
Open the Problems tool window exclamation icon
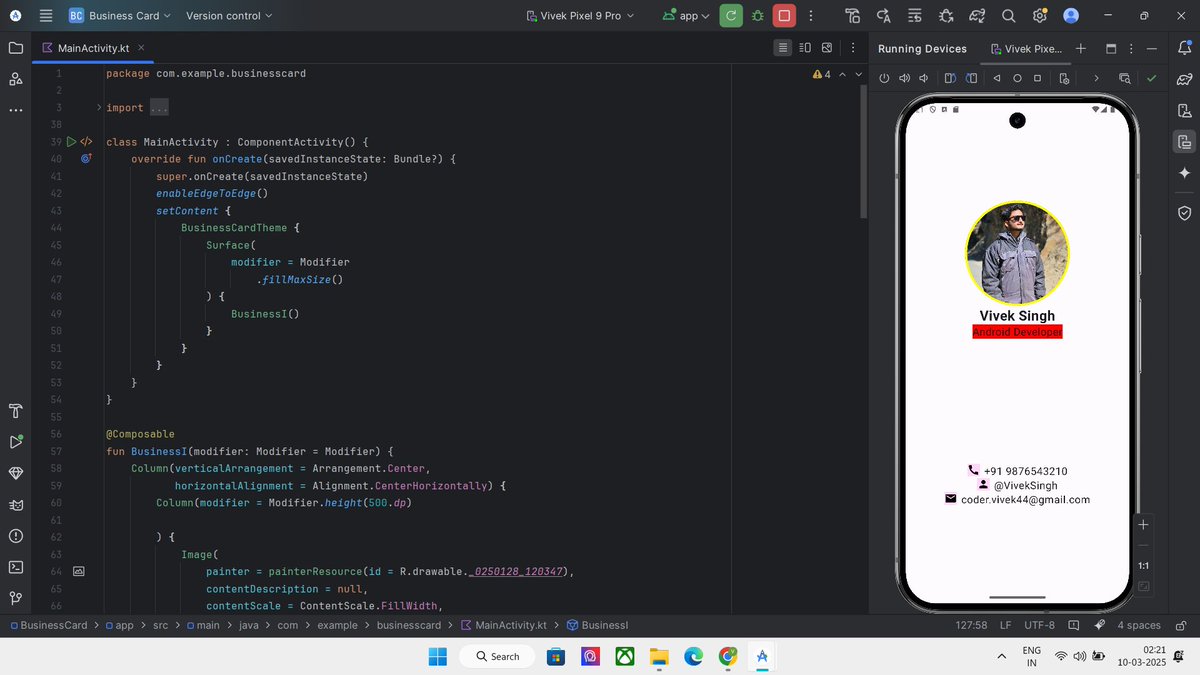pos(15,536)
